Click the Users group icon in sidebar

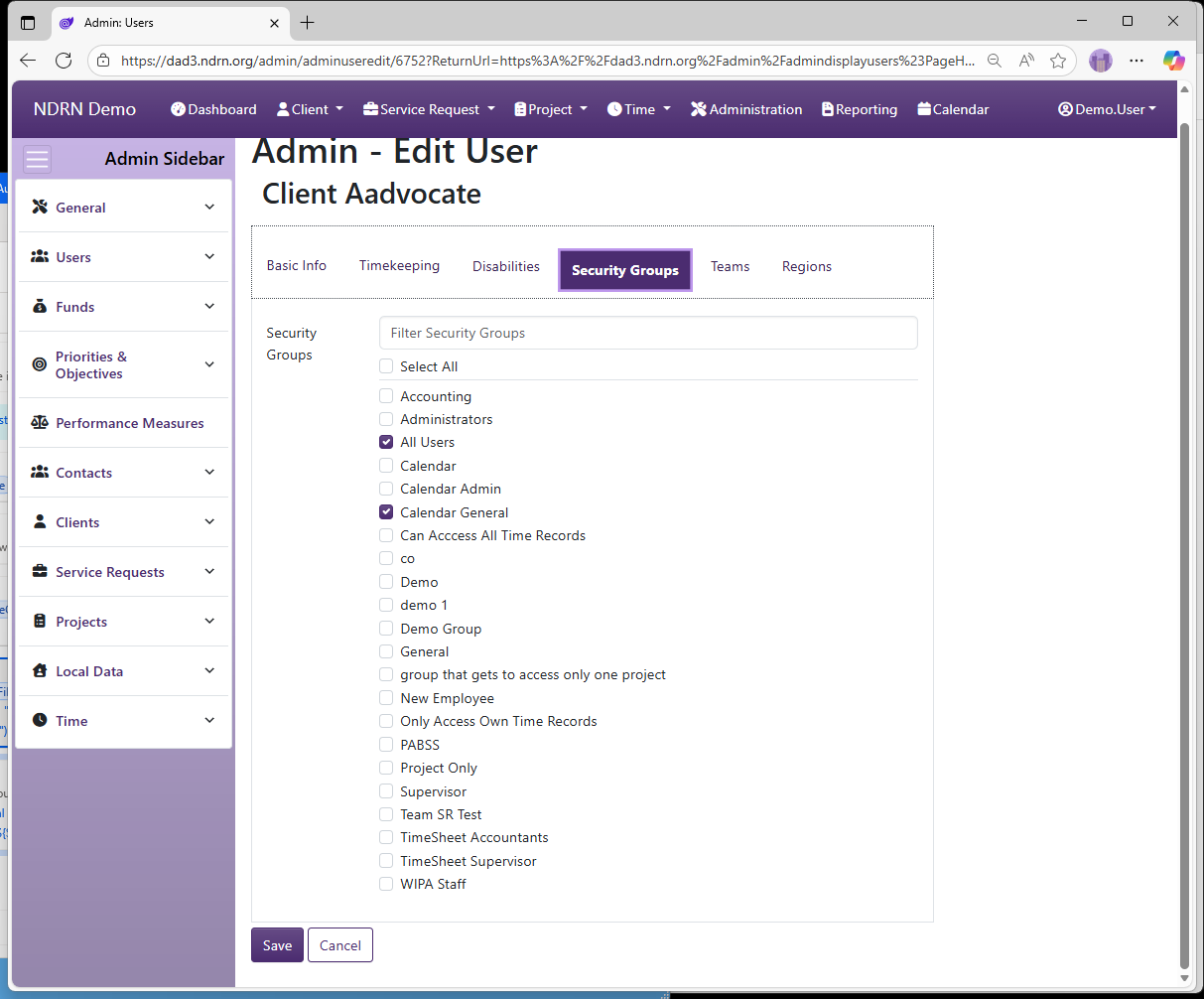click(x=40, y=257)
